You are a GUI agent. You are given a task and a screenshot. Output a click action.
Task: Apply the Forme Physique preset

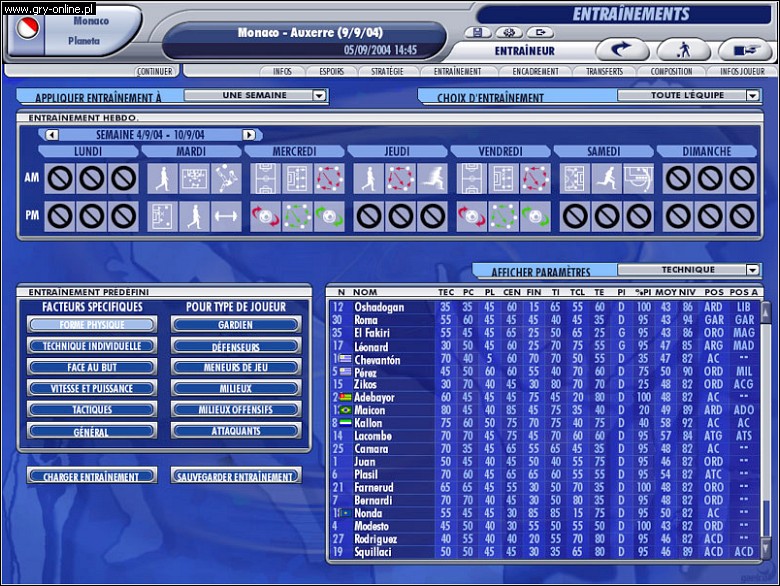tap(92, 325)
